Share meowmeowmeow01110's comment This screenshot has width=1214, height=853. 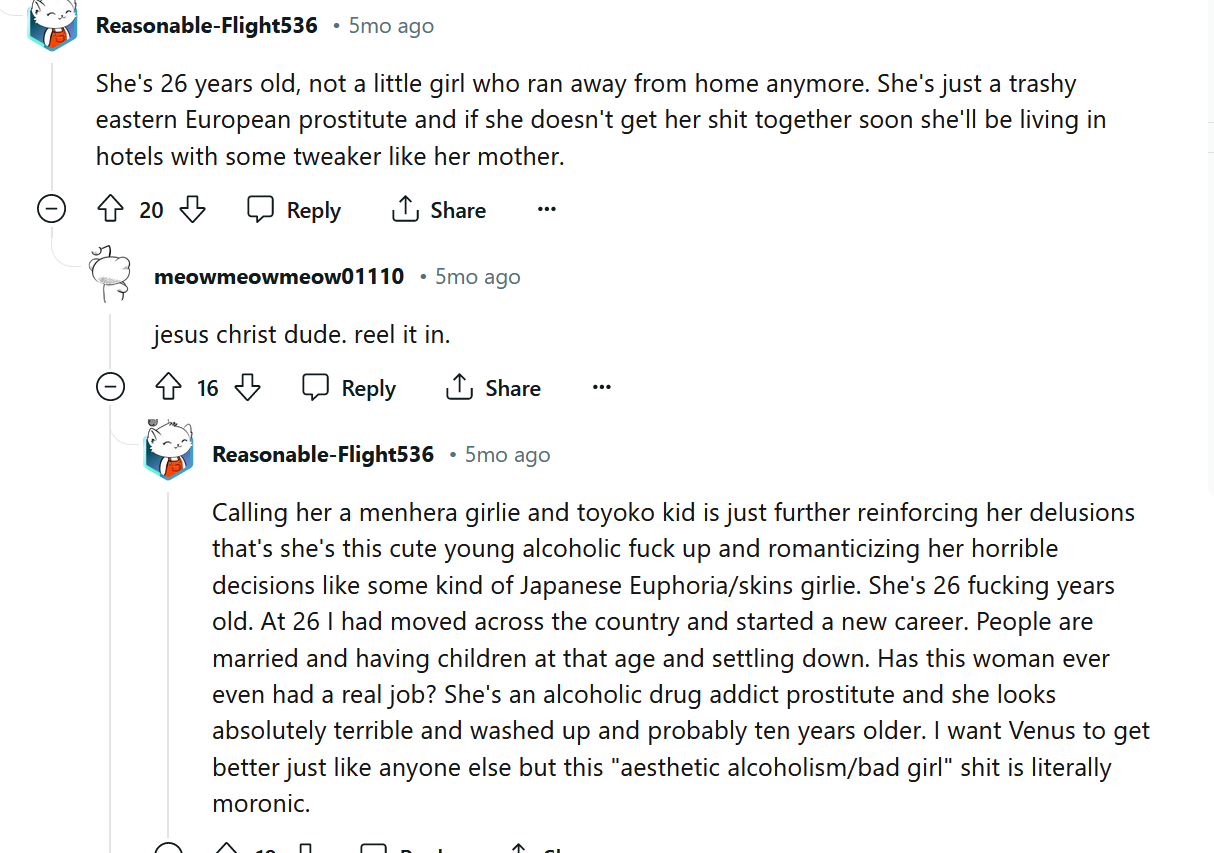pyautogui.click(x=494, y=388)
